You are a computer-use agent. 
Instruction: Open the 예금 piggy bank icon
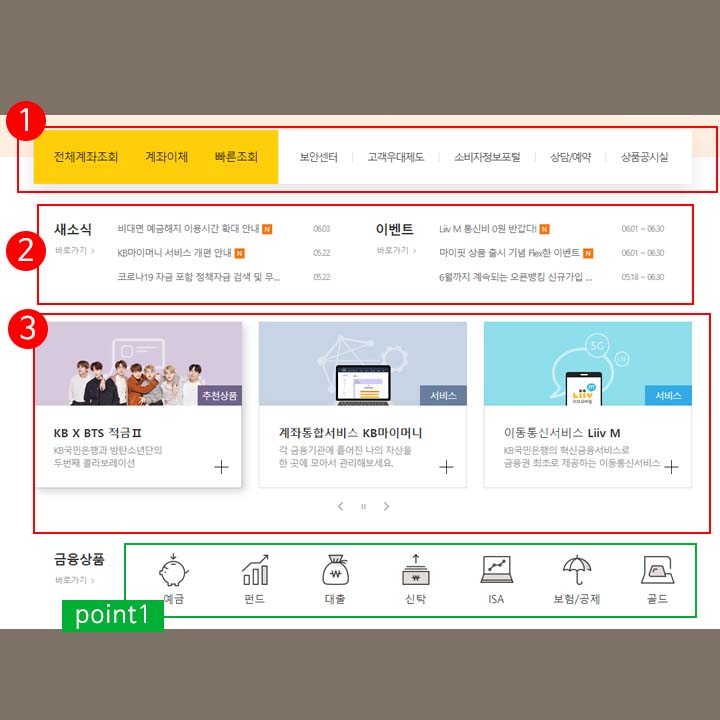[174, 570]
